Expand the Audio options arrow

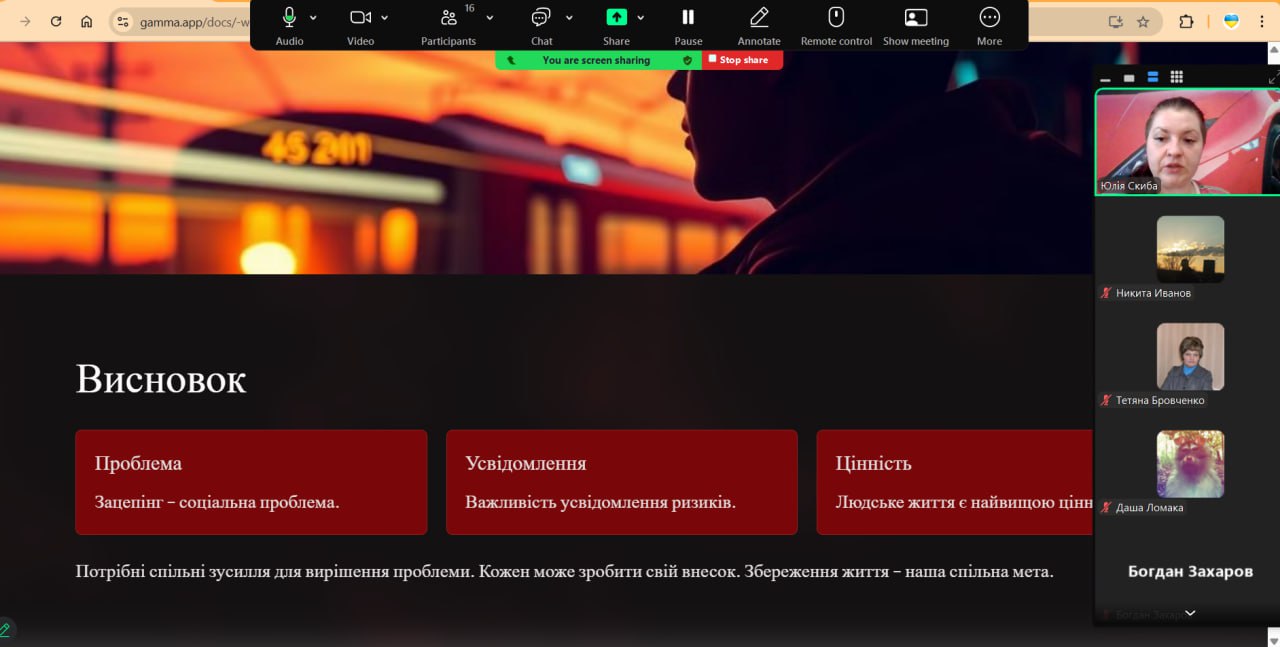pos(313,17)
